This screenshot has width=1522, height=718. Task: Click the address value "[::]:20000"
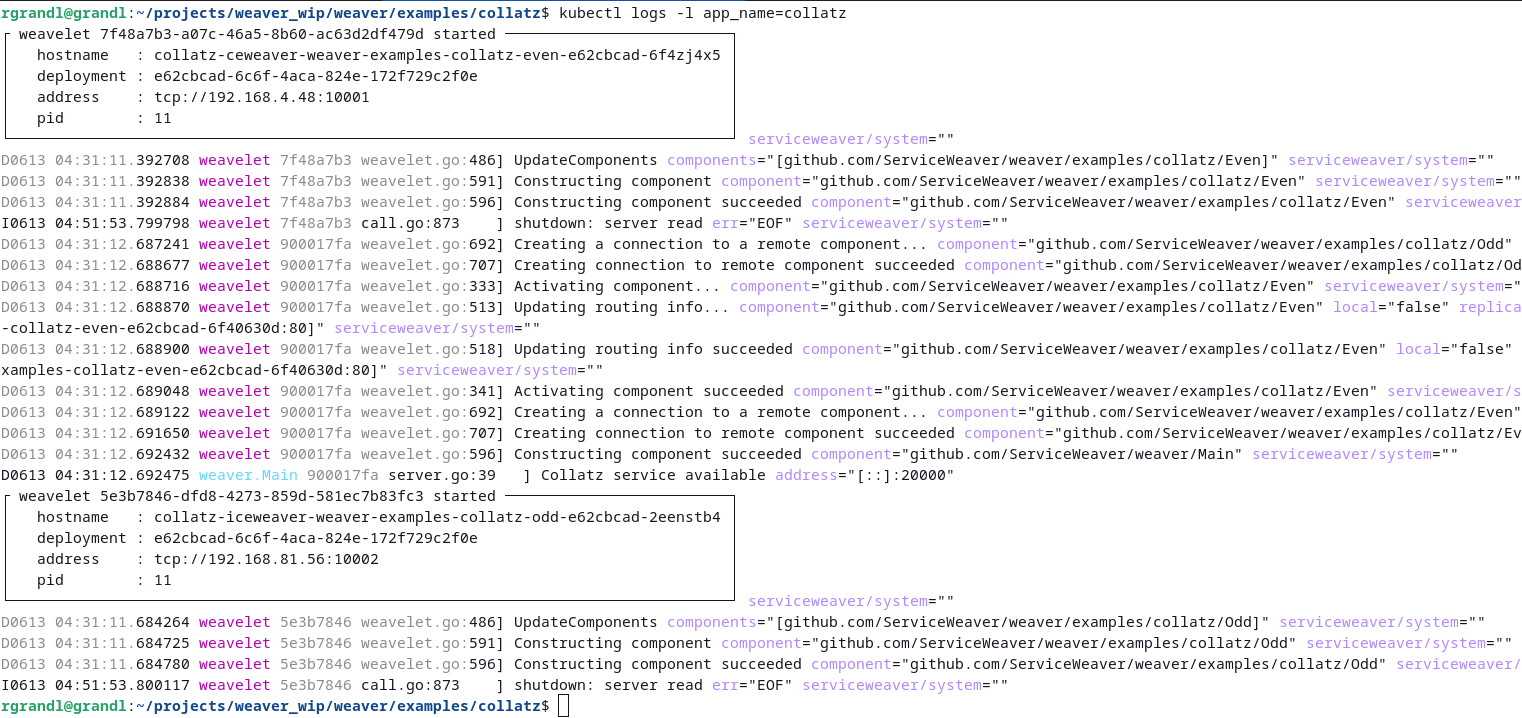901,475
